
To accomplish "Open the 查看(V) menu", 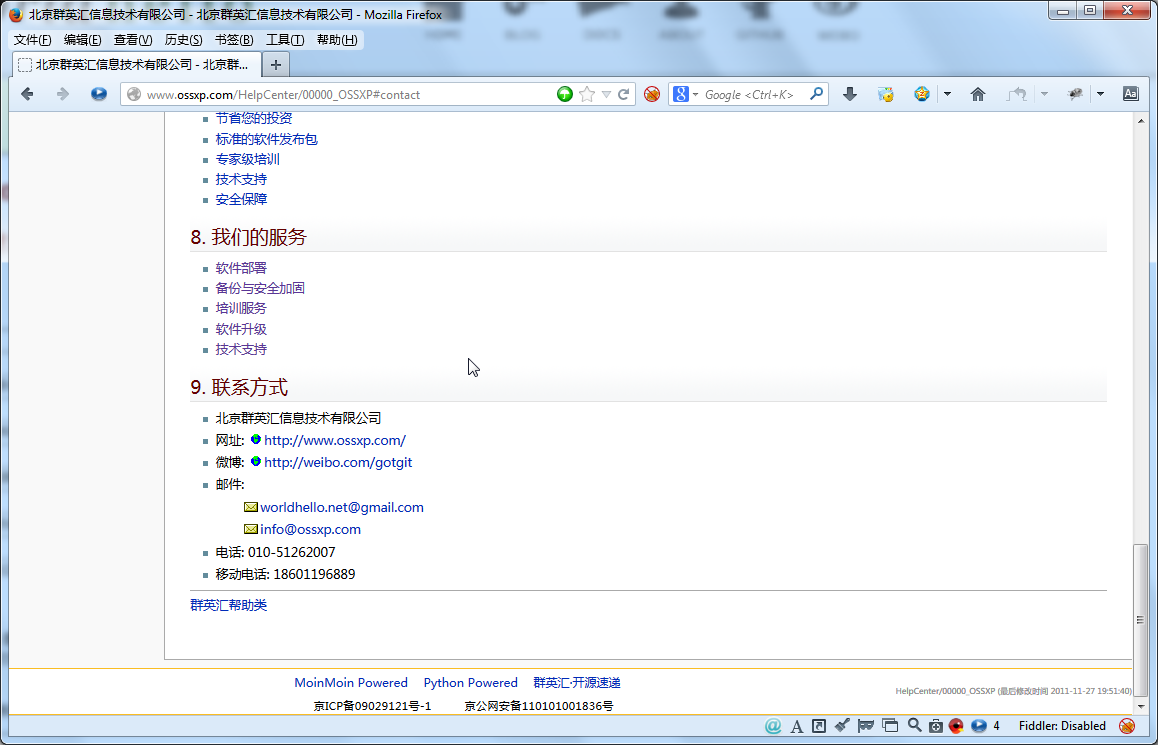I will [x=133, y=40].
